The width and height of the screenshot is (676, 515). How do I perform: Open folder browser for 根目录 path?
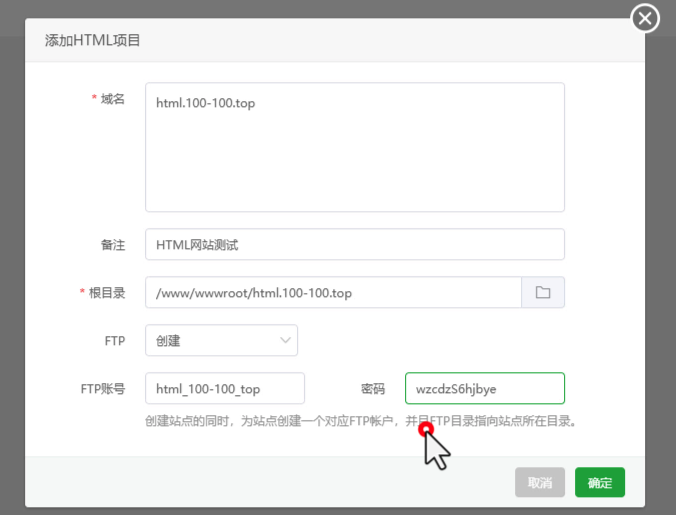click(x=543, y=292)
